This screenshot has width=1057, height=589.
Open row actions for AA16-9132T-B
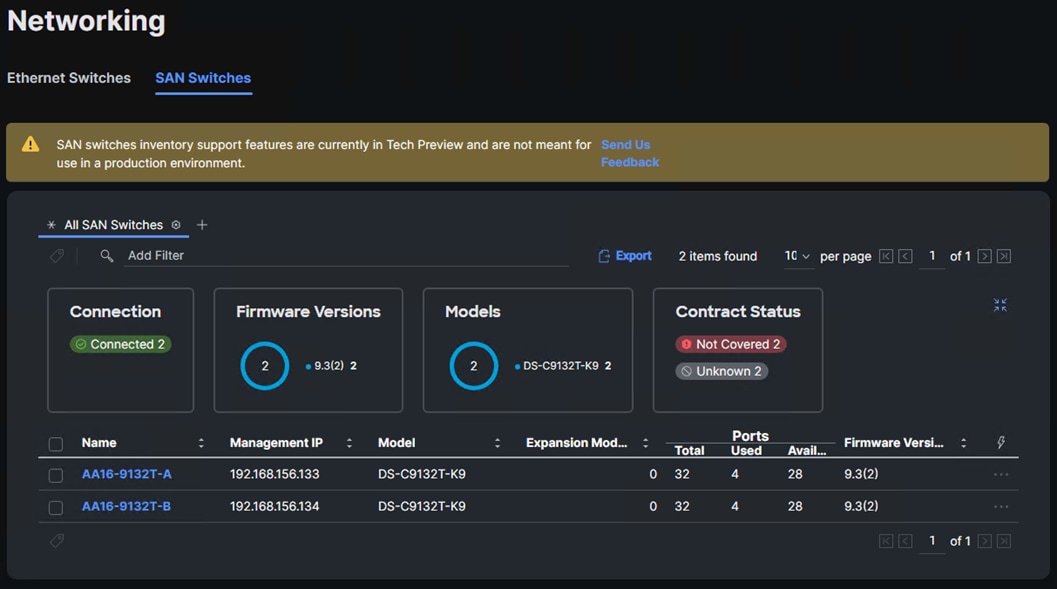click(1001, 506)
